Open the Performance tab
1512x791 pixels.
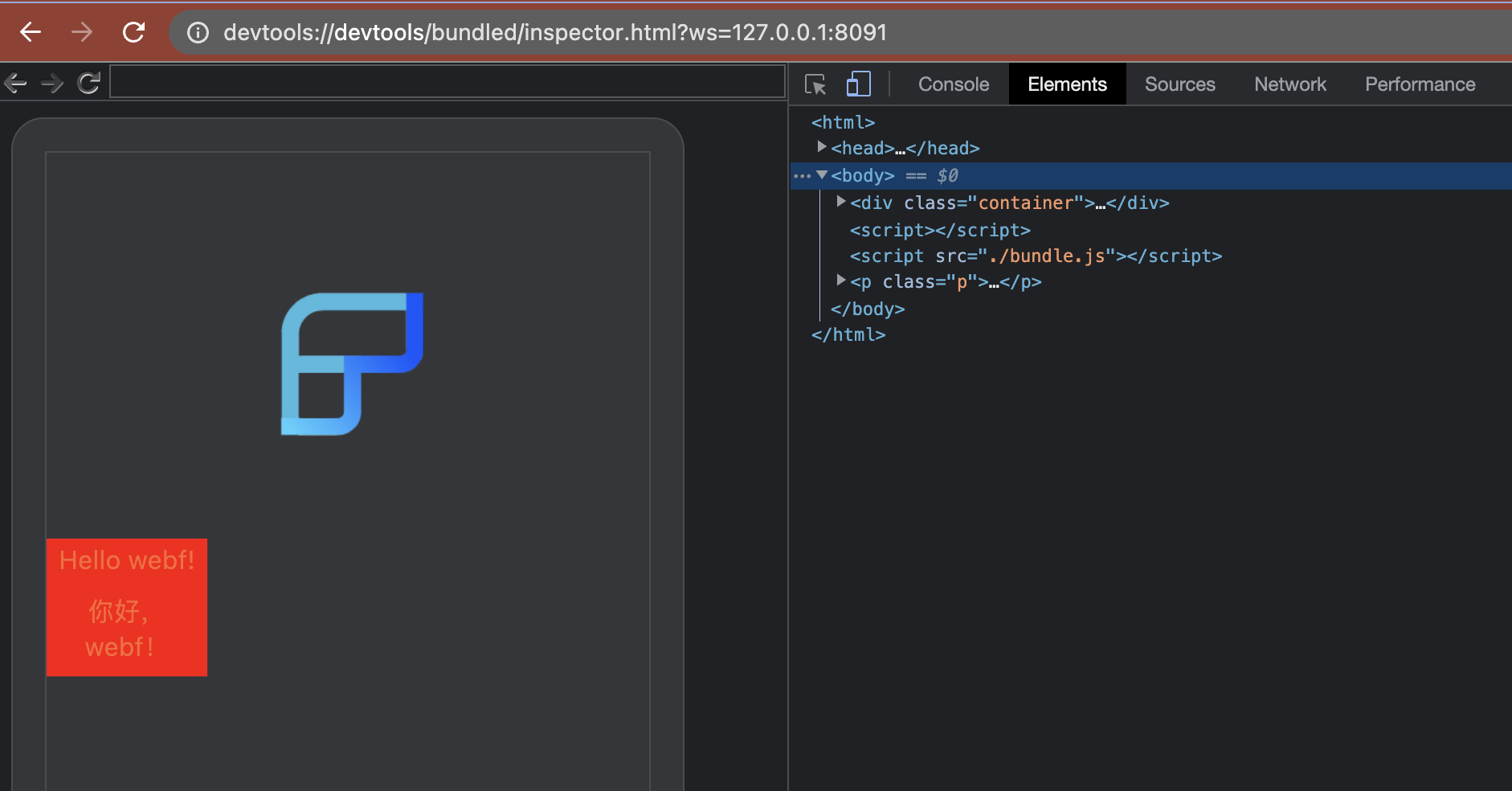pyautogui.click(x=1420, y=84)
